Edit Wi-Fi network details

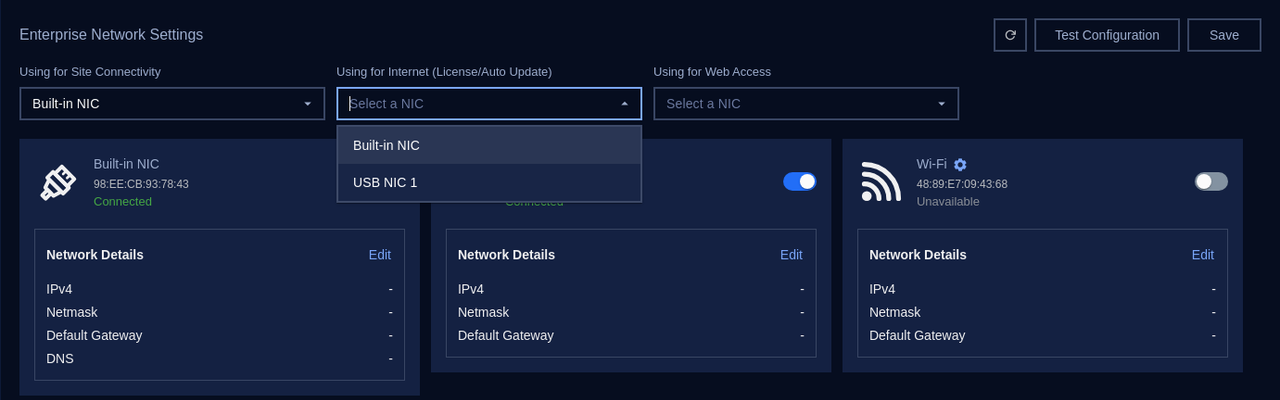coord(1203,255)
